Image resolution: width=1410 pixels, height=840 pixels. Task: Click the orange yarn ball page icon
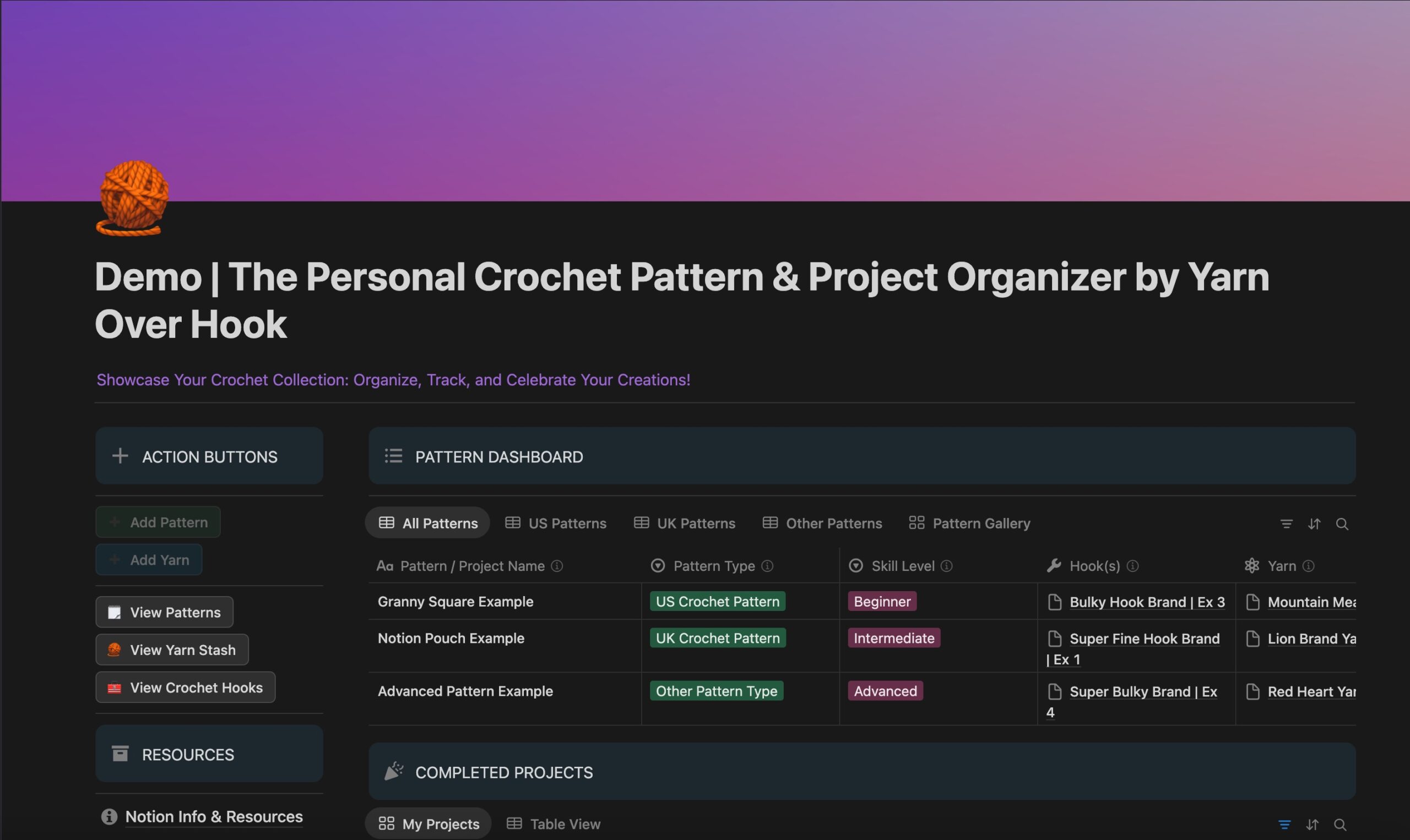(x=134, y=198)
